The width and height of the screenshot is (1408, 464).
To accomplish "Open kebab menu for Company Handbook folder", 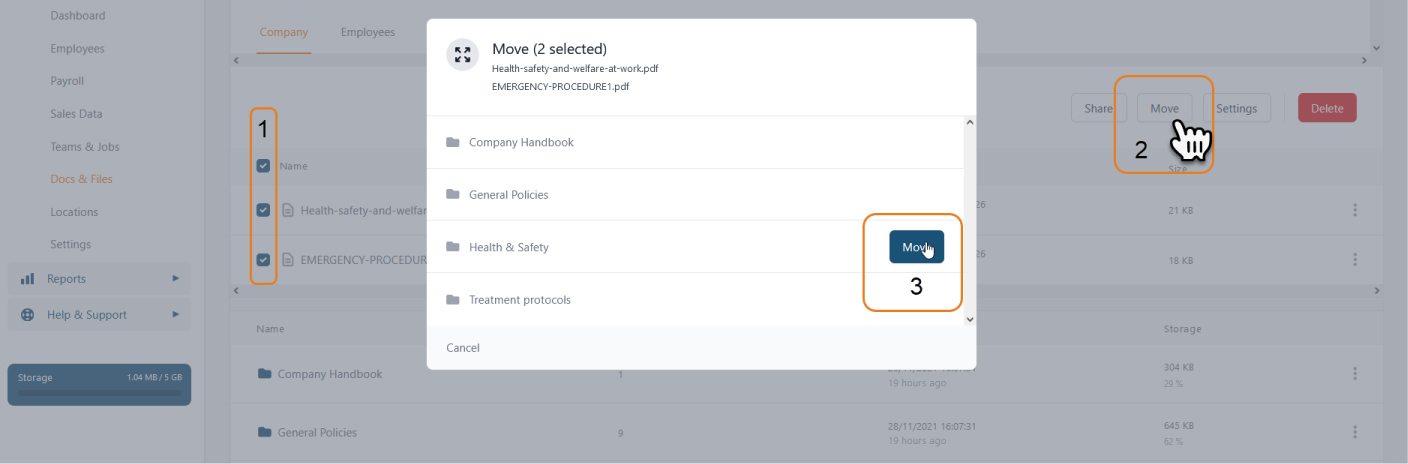I will coord(1355,373).
